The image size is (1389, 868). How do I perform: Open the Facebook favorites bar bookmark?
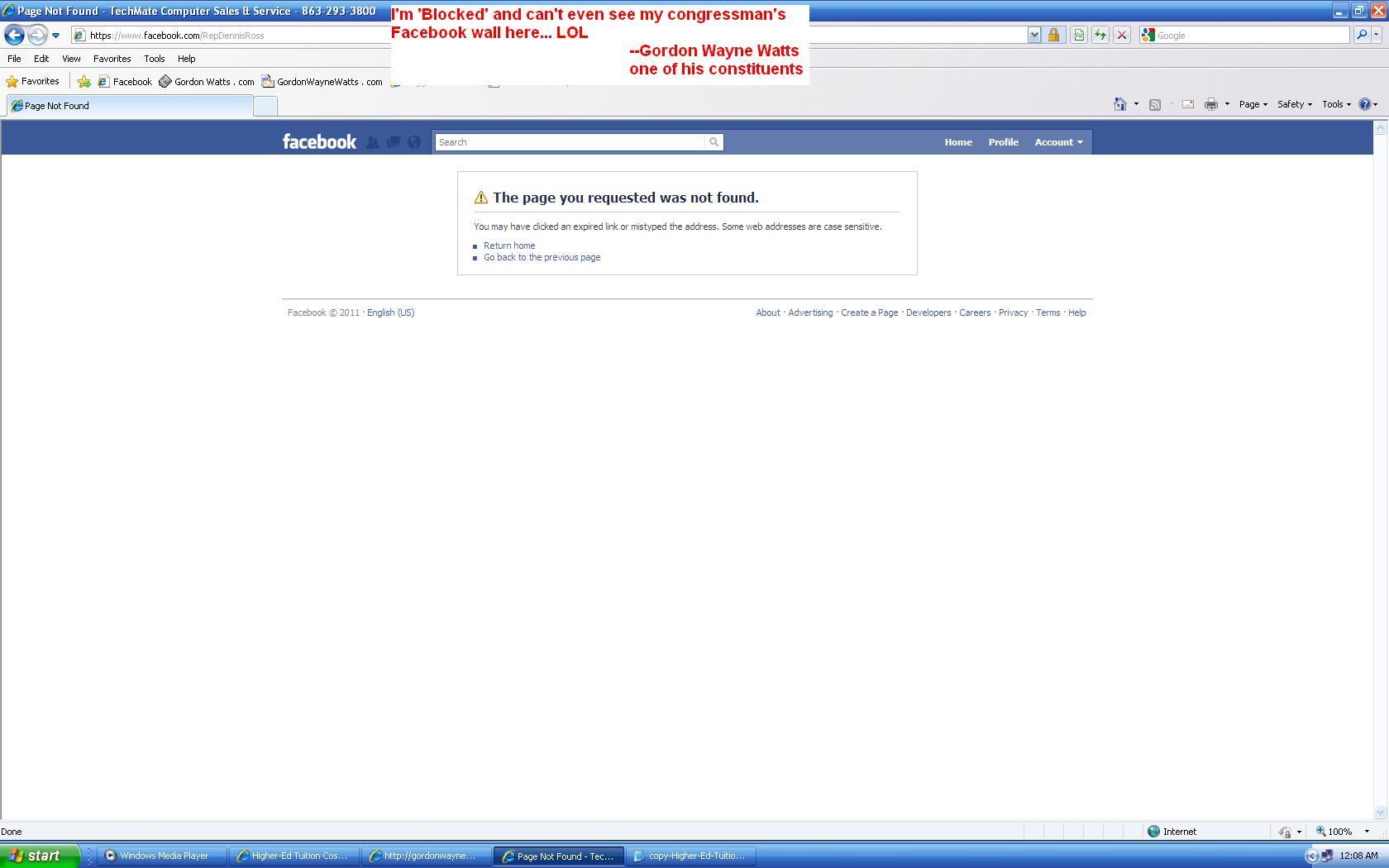pos(125,81)
